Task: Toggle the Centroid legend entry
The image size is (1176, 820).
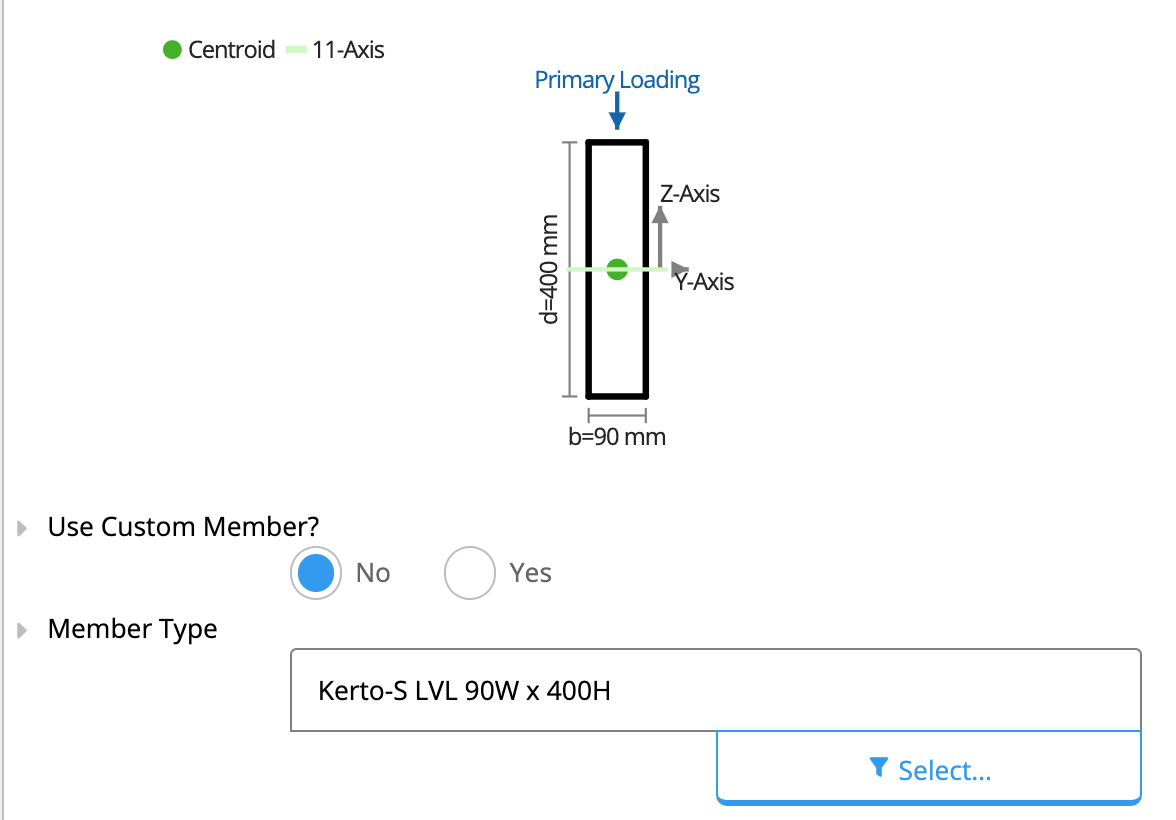Action: pyautogui.click(x=219, y=50)
